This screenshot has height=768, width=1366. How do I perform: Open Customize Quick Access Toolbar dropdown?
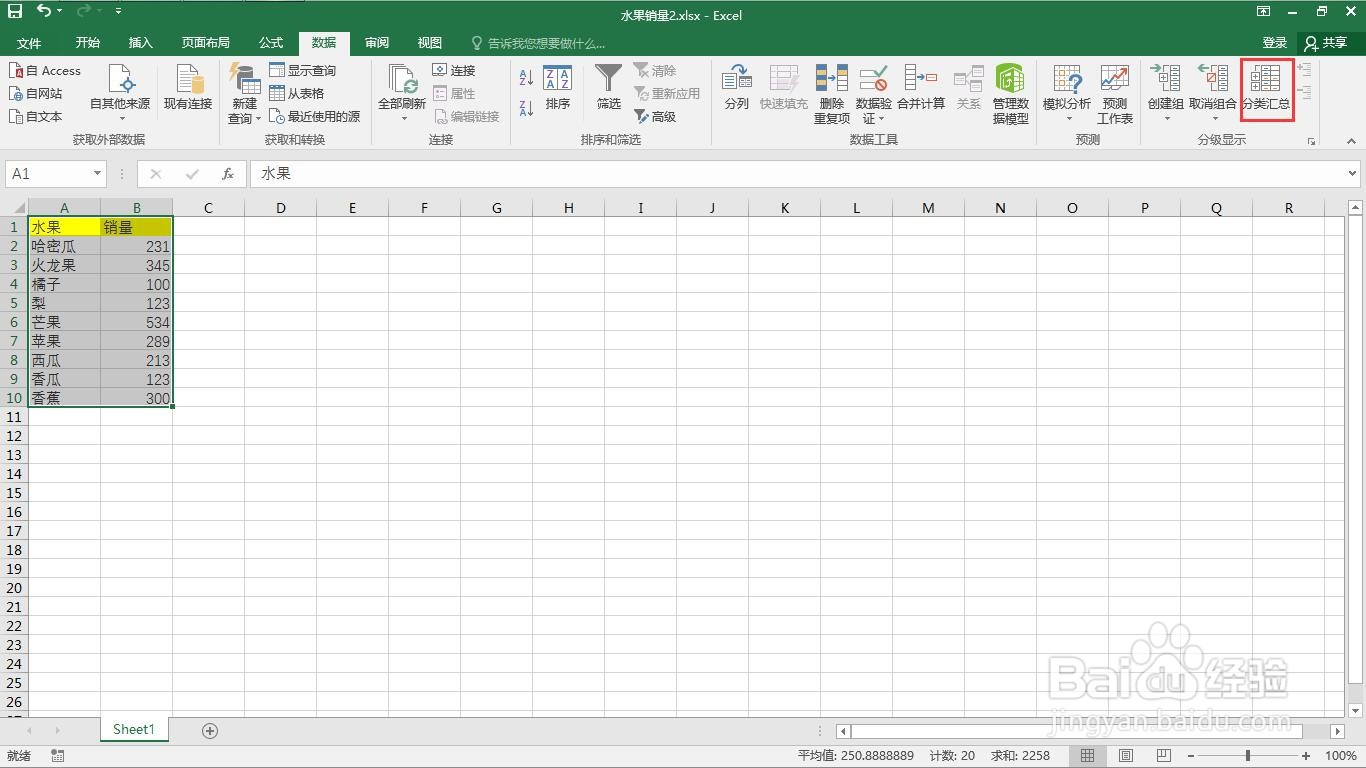tap(119, 12)
